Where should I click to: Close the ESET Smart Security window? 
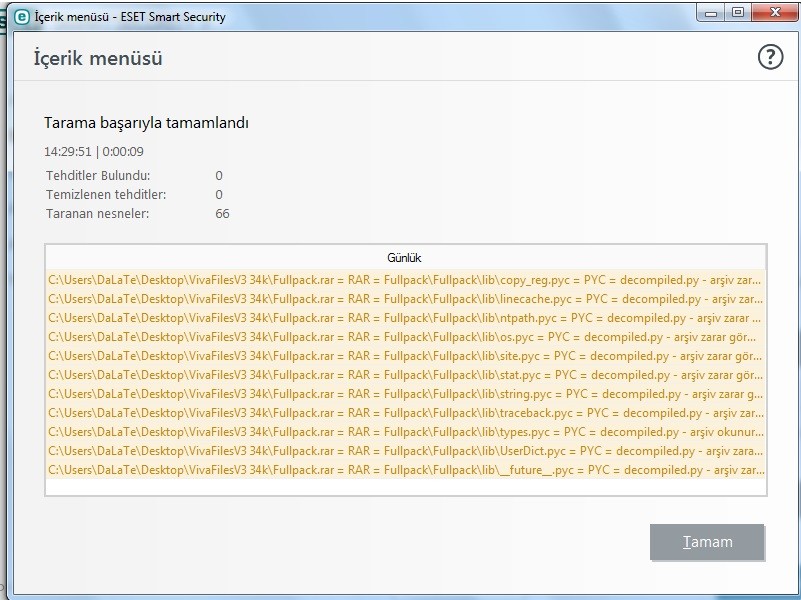point(775,13)
